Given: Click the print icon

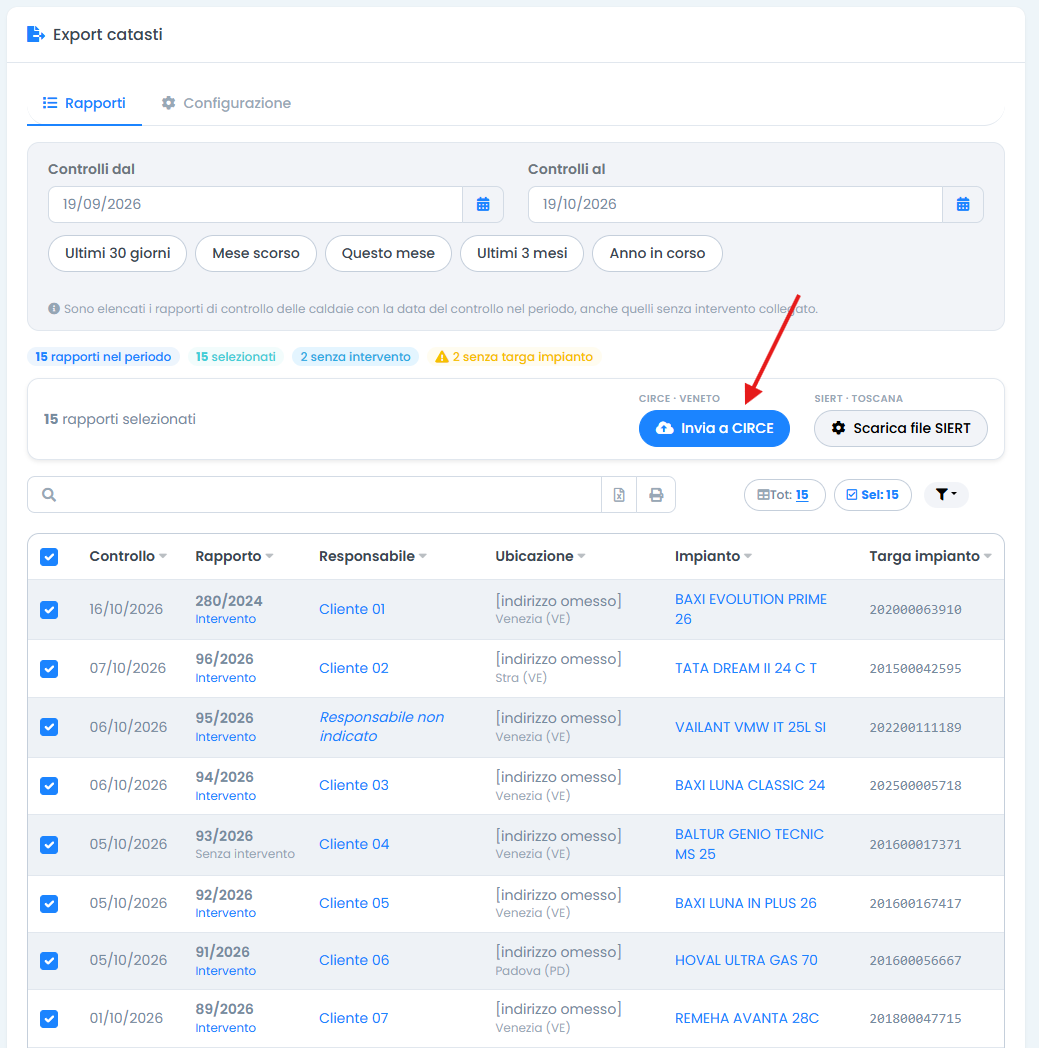Looking at the screenshot, I should pyautogui.click(x=656, y=495).
